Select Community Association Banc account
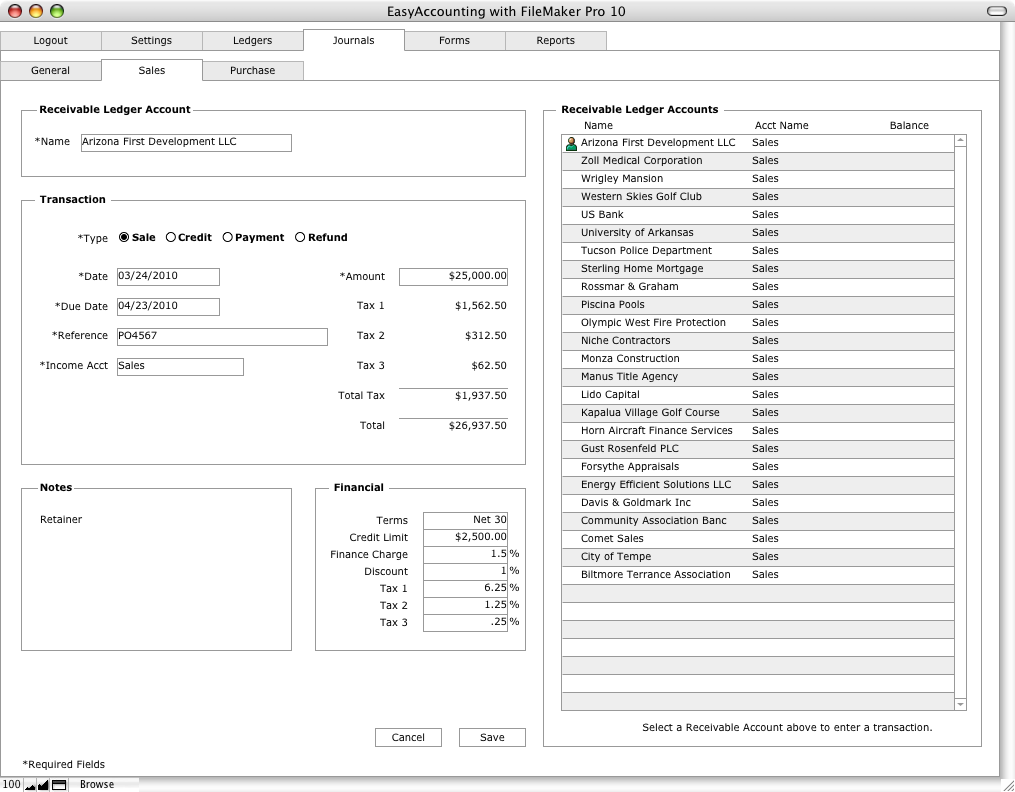1015x792 pixels. pos(758,521)
